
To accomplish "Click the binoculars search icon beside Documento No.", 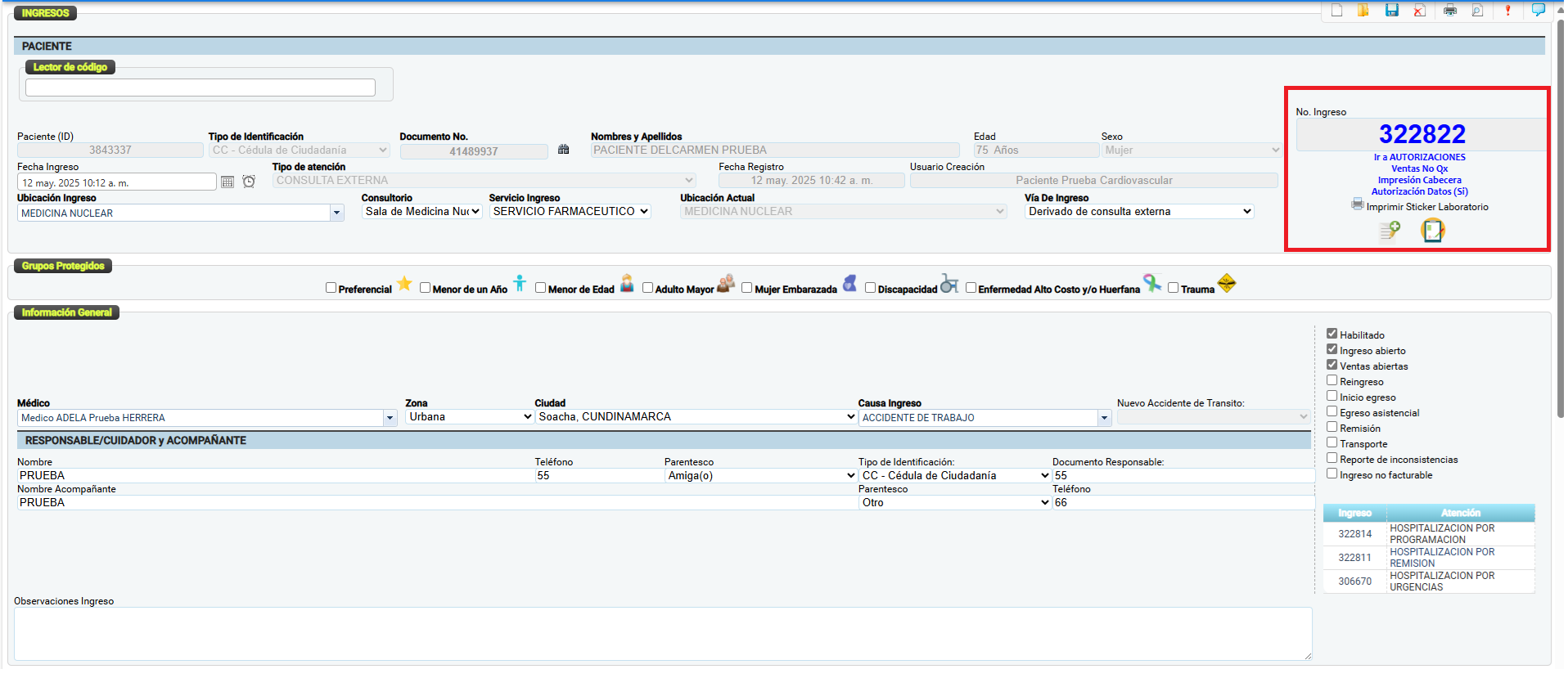I will click(x=563, y=150).
